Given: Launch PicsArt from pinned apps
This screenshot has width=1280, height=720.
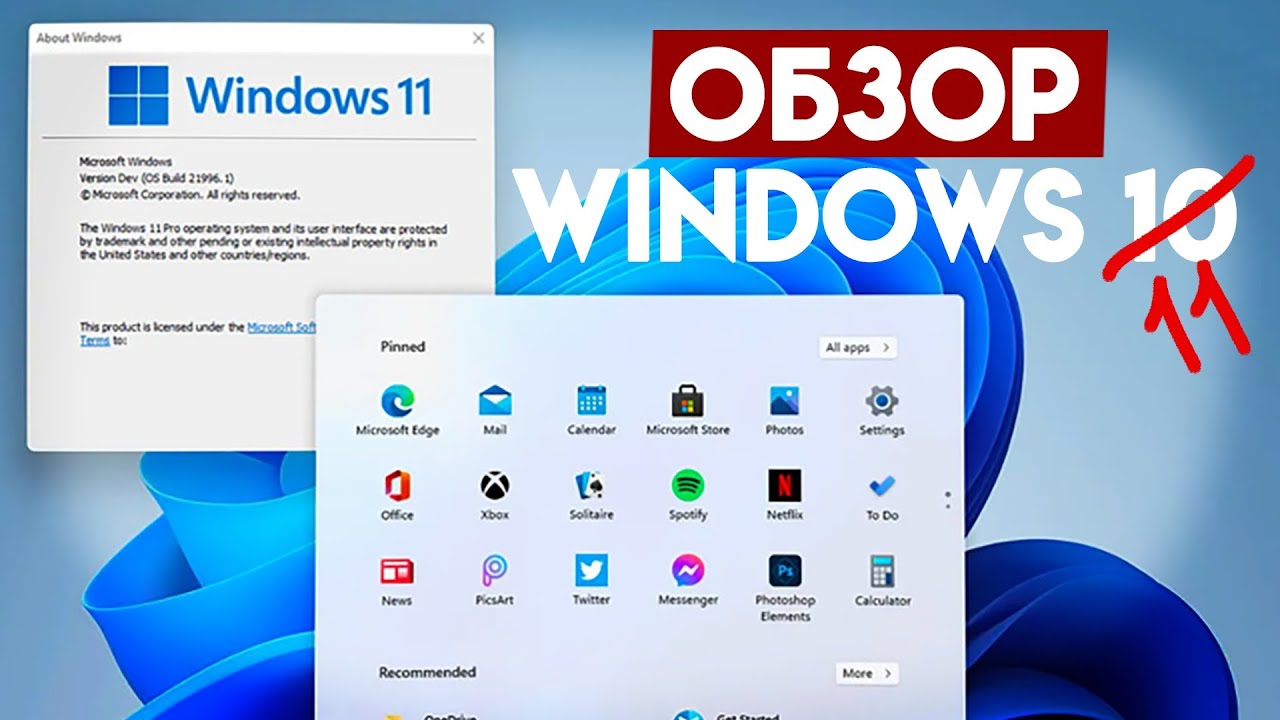Looking at the screenshot, I should [x=494, y=582].
